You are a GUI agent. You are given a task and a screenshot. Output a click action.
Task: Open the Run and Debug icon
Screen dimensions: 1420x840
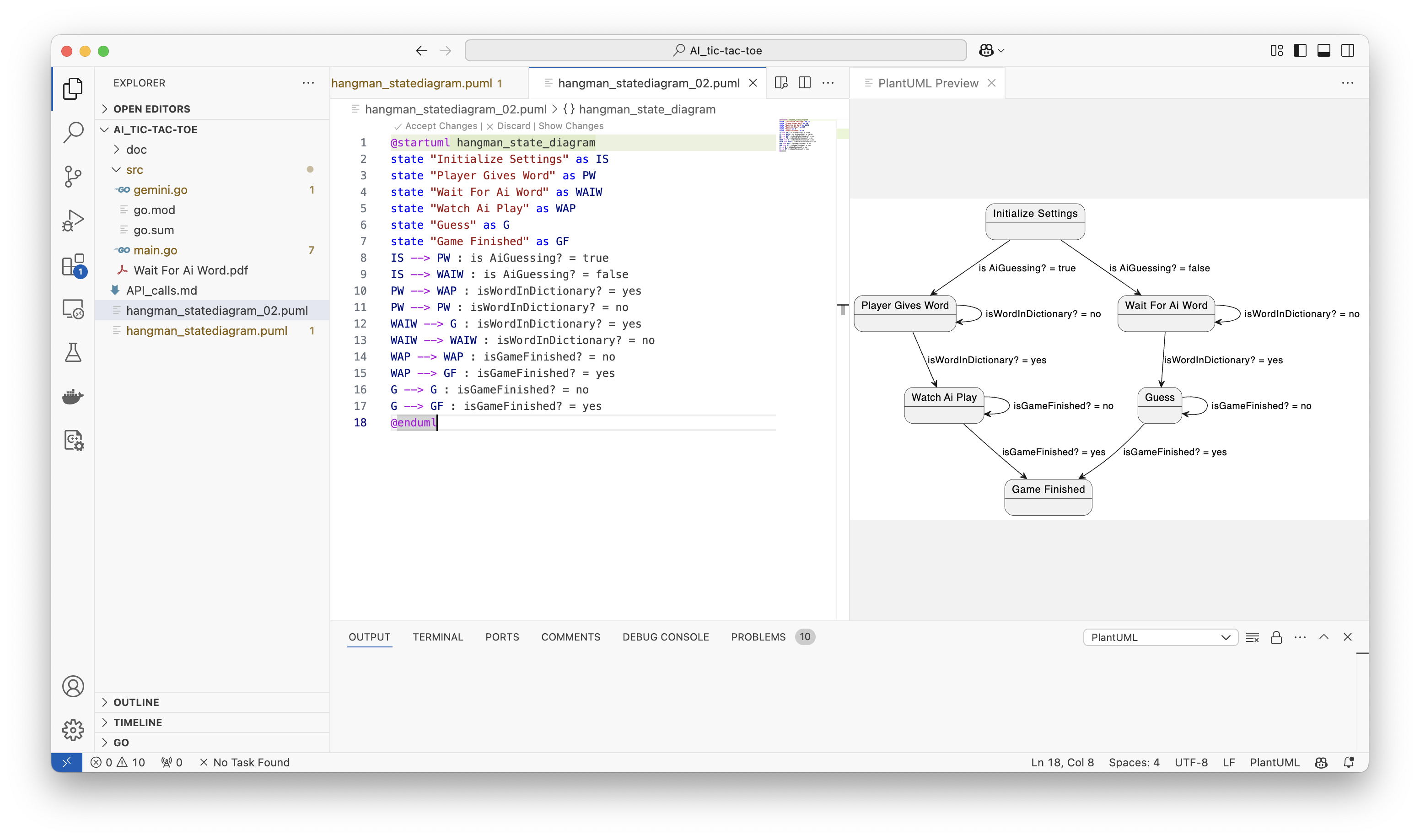pyautogui.click(x=73, y=220)
